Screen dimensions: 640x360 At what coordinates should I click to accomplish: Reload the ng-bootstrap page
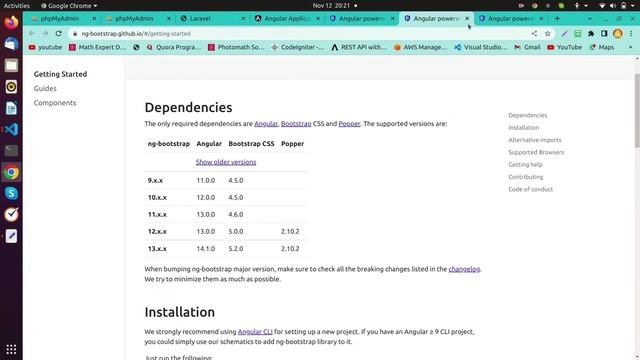click(x=58, y=33)
